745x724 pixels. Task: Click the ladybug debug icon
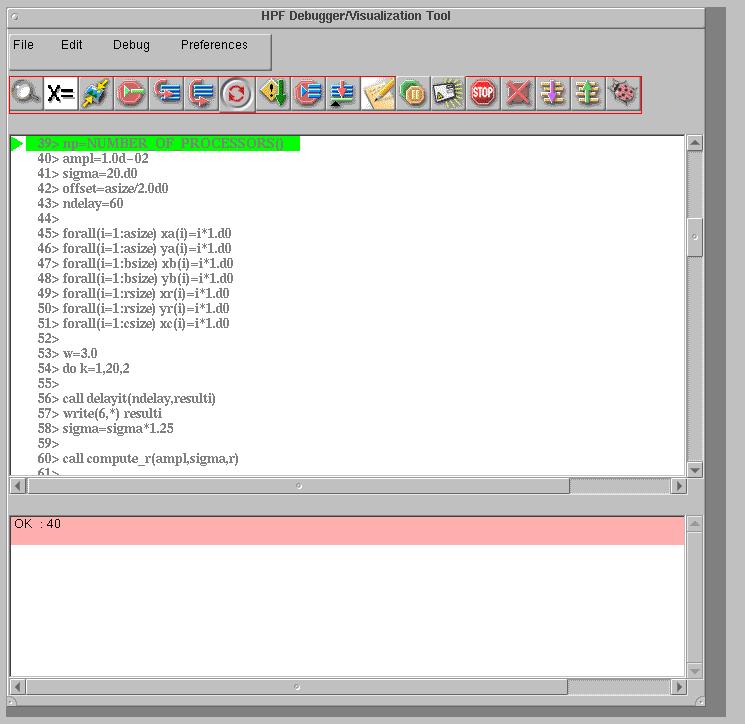click(x=623, y=93)
